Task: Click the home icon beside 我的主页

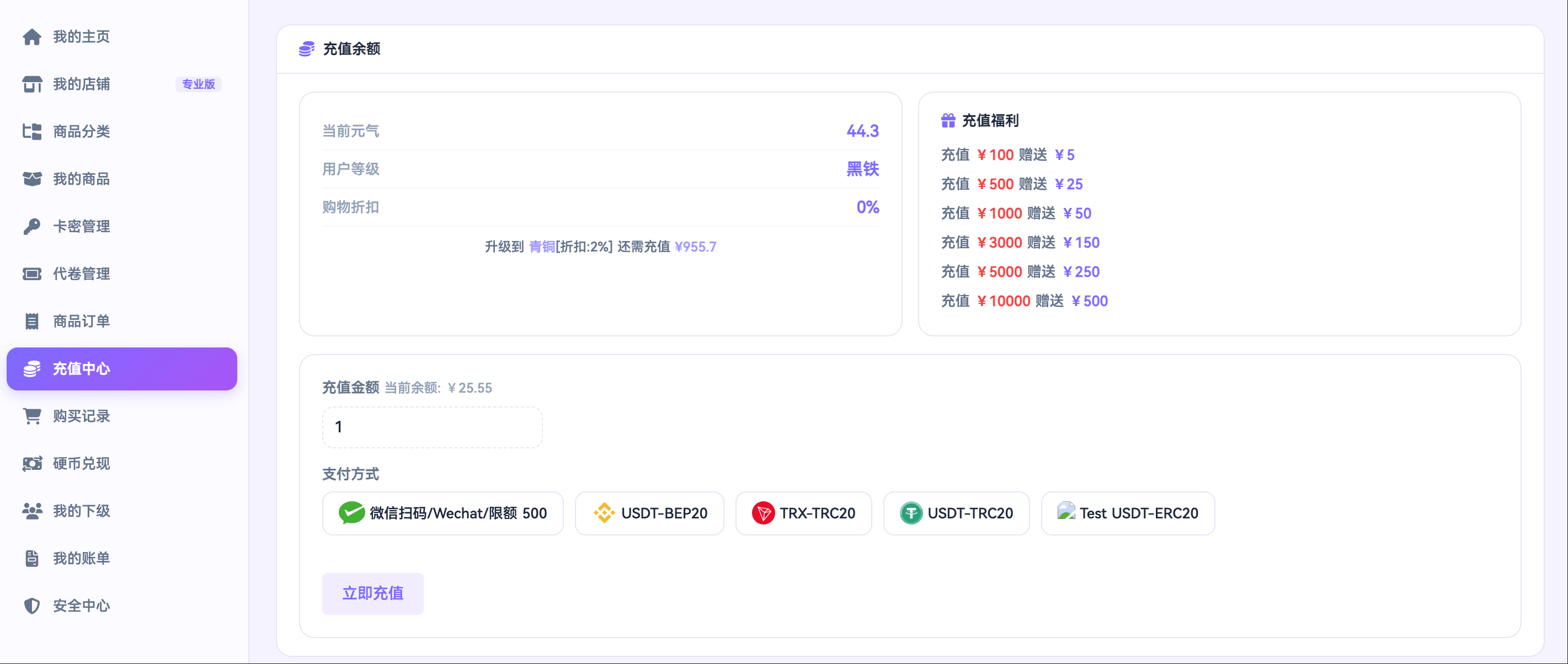Action: tap(31, 37)
